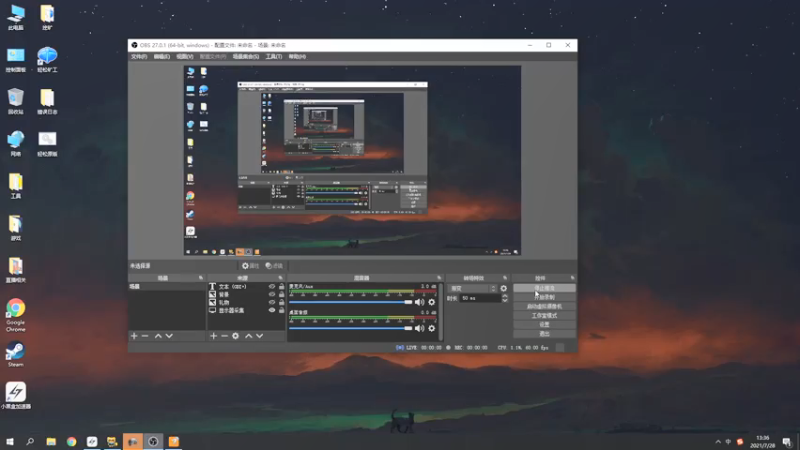Click OBS Studio icon in taskbar
This screenshot has height=450, width=800.
pos(153,442)
